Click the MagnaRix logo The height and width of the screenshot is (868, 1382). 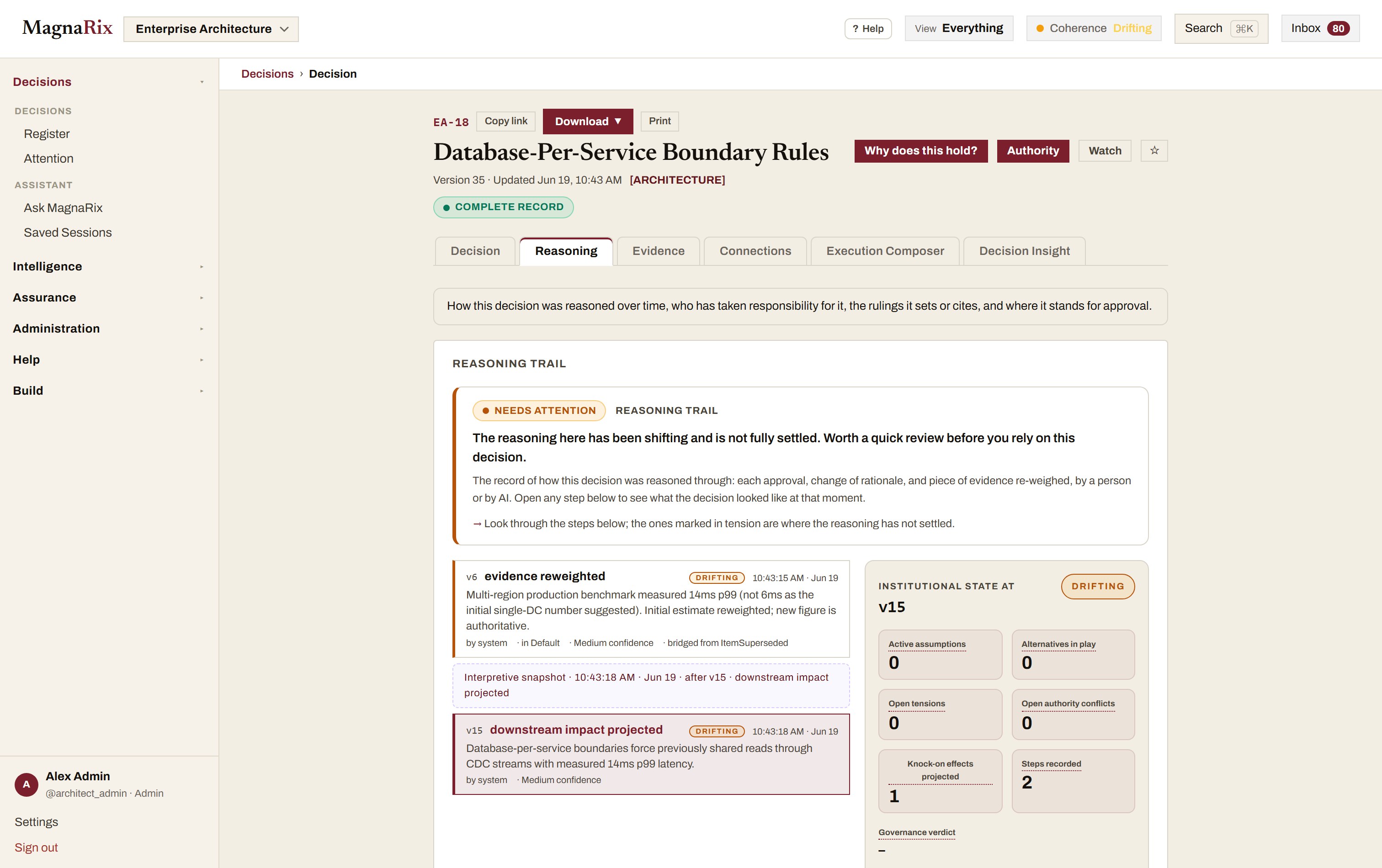point(67,28)
